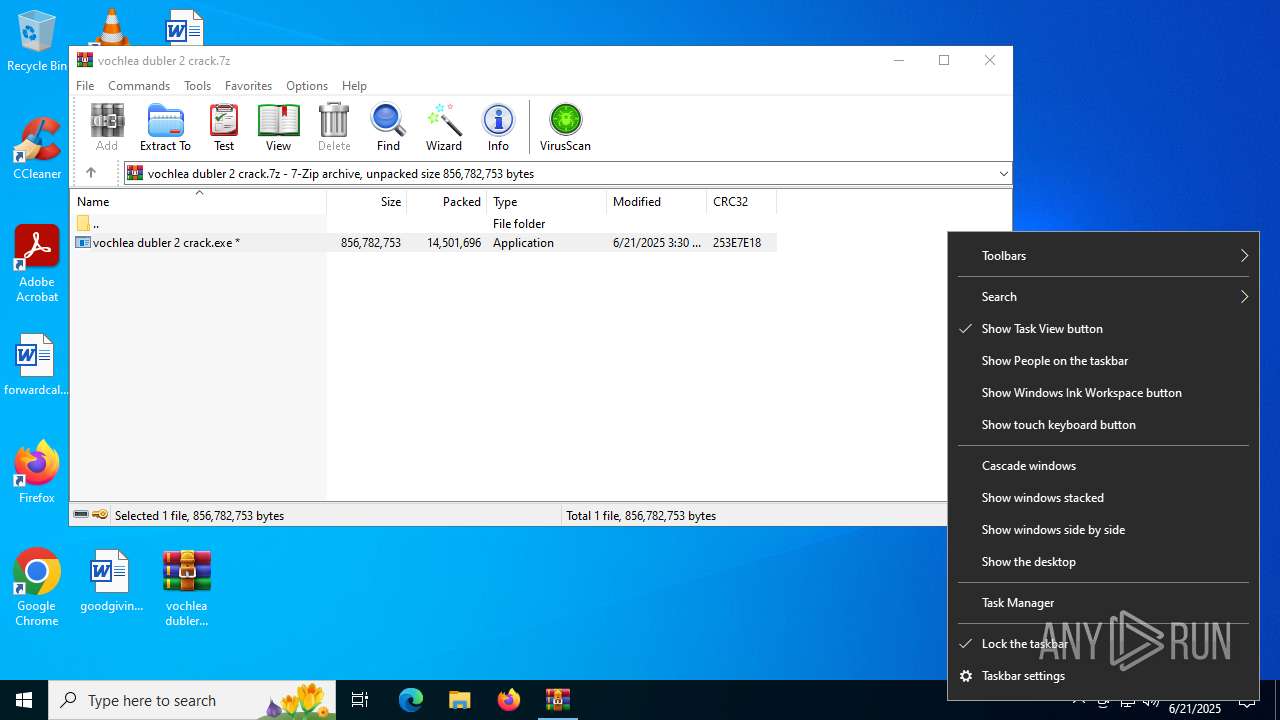Click the Add toolbar icon in WinRAR

pyautogui.click(x=107, y=128)
